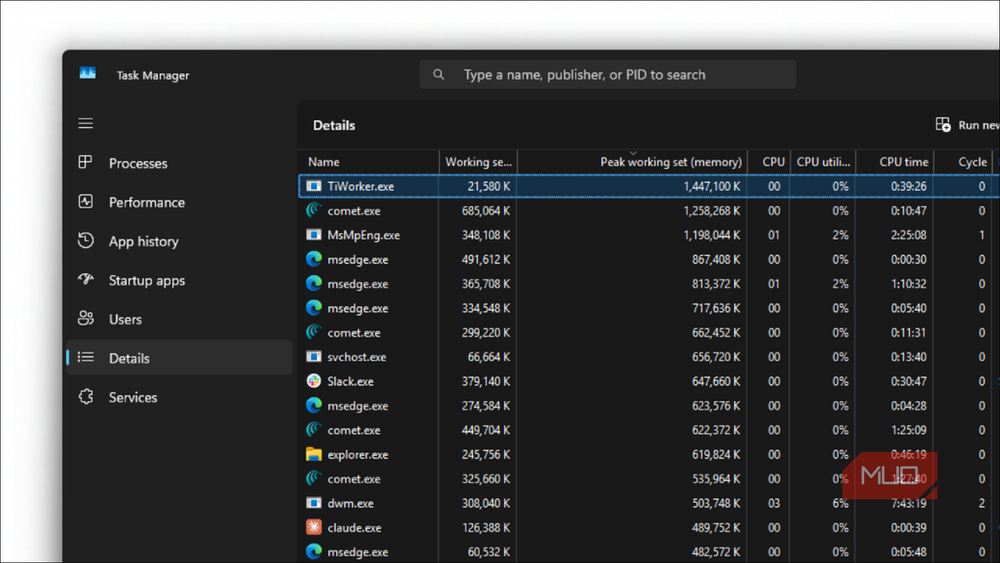Click the MsMpEng.exe process icon
Screen dimensions: 1000x563
[x=314, y=235]
